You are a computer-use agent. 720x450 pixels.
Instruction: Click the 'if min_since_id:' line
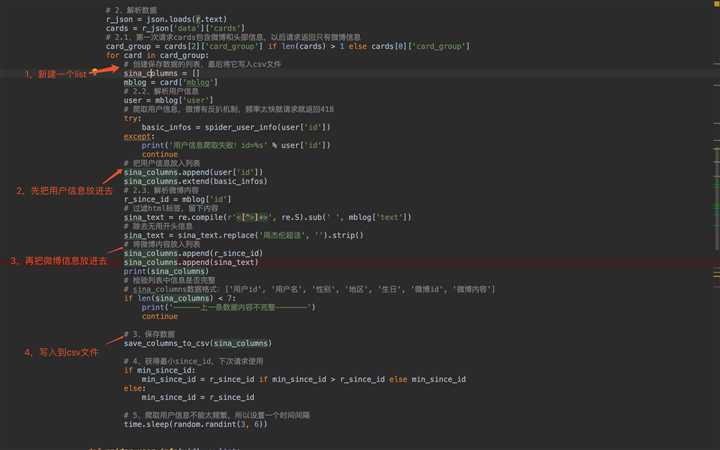(x=159, y=370)
